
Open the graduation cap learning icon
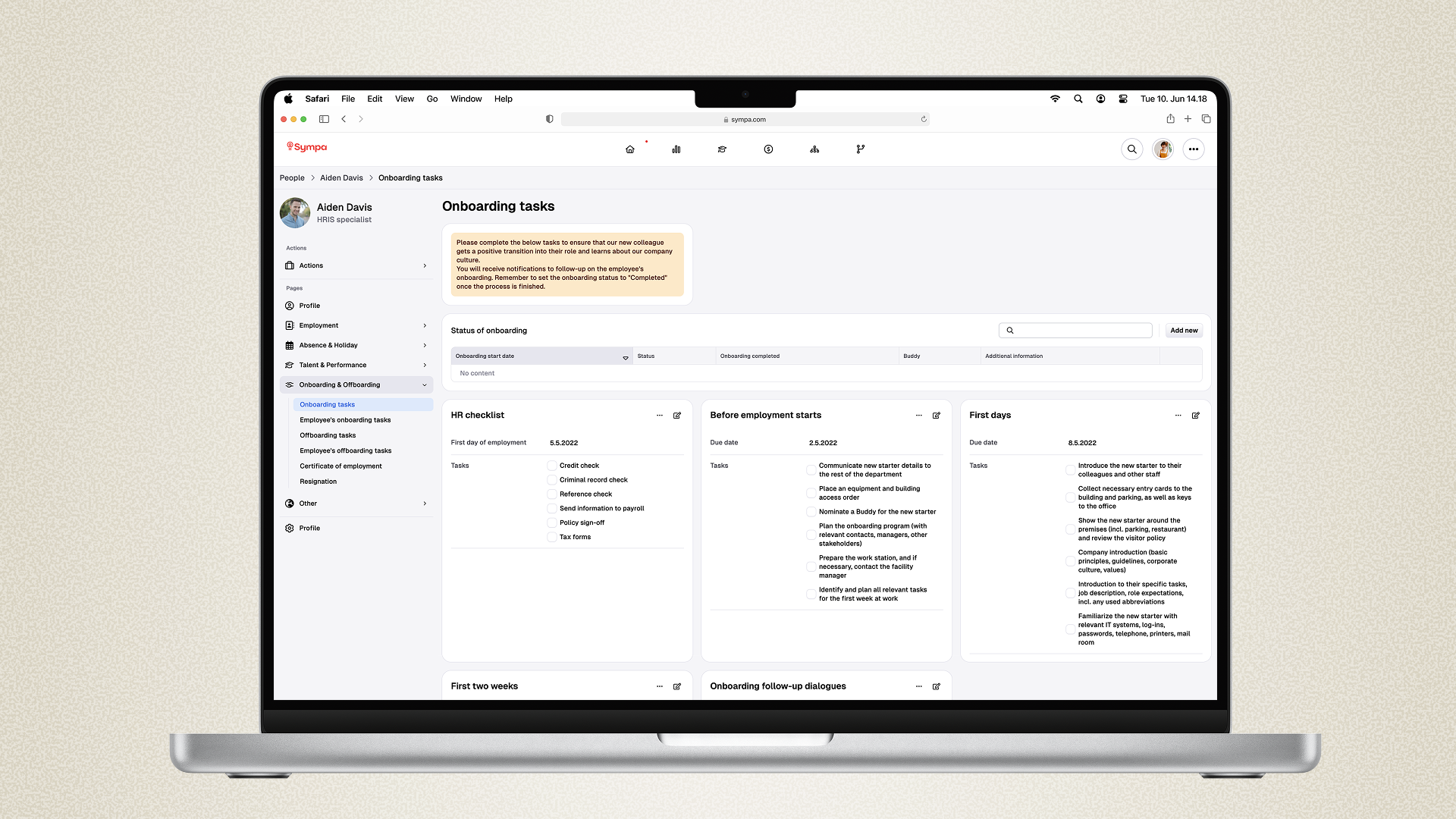722,149
